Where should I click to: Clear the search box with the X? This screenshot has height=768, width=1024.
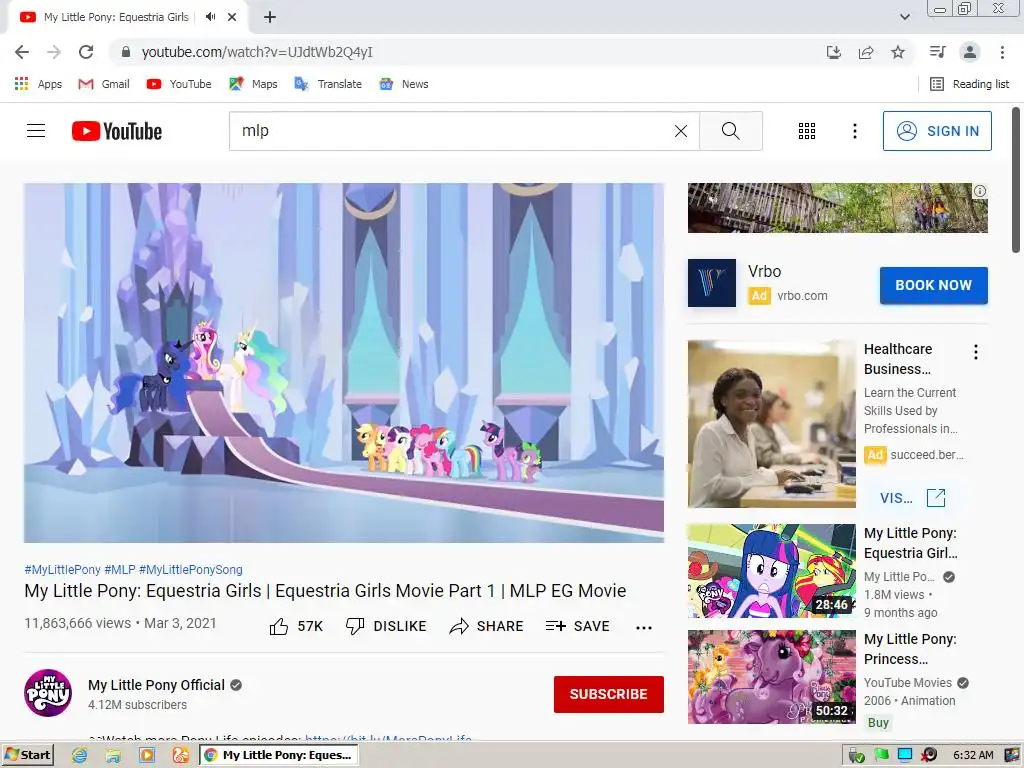pyautogui.click(x=680, y=131)
